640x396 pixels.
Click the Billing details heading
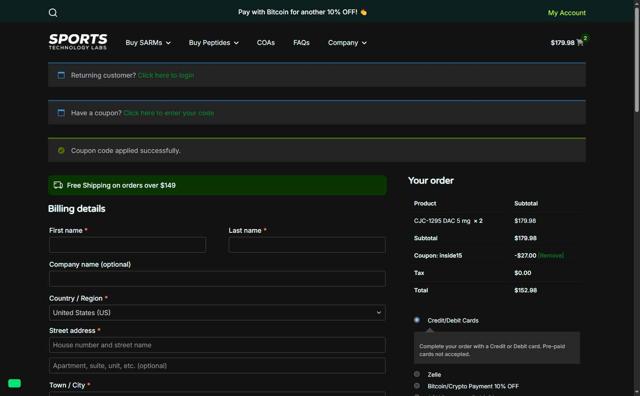click(x=77, y=209)
